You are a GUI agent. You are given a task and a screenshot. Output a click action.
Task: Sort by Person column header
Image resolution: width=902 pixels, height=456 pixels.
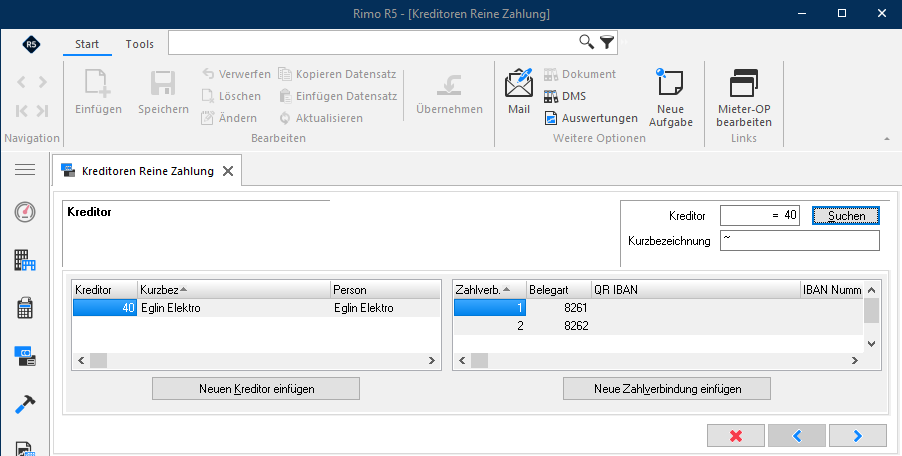(x=385, y=290)
